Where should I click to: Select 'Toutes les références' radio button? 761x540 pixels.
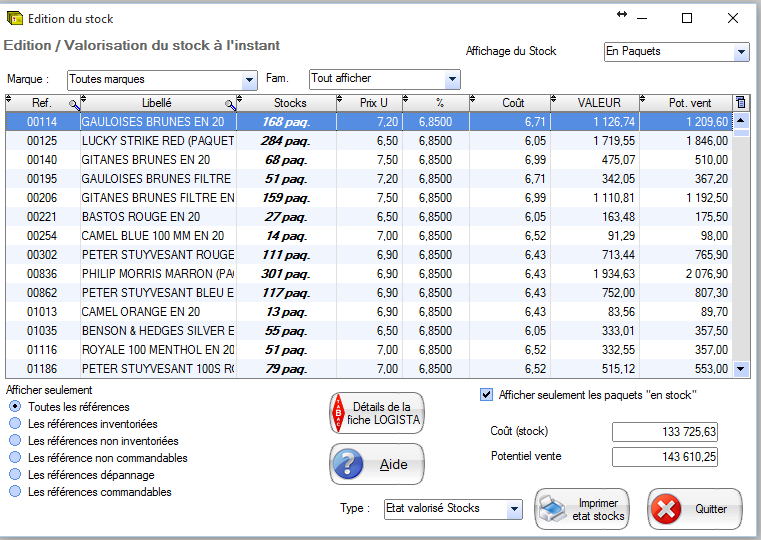coord(15,407)
